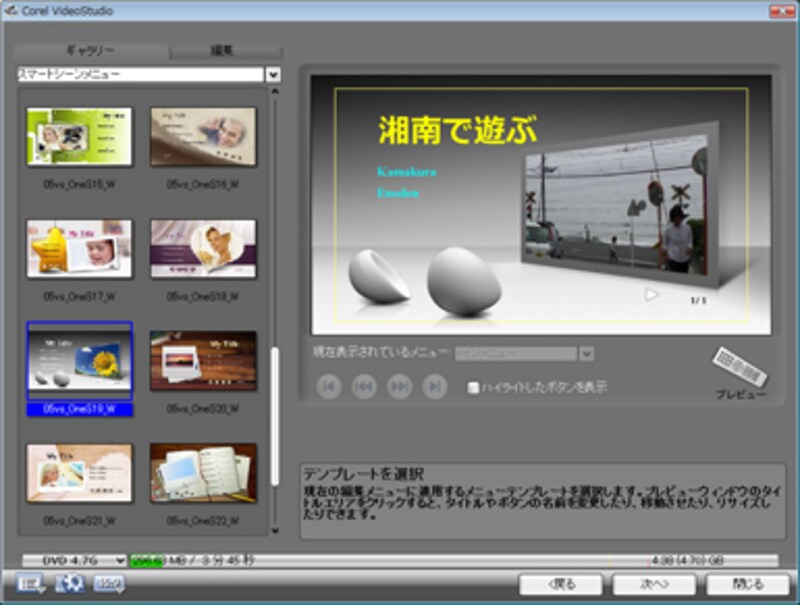Enable the show highlighted buttons checkbox
800x605 pixels.
coord(474,387)
